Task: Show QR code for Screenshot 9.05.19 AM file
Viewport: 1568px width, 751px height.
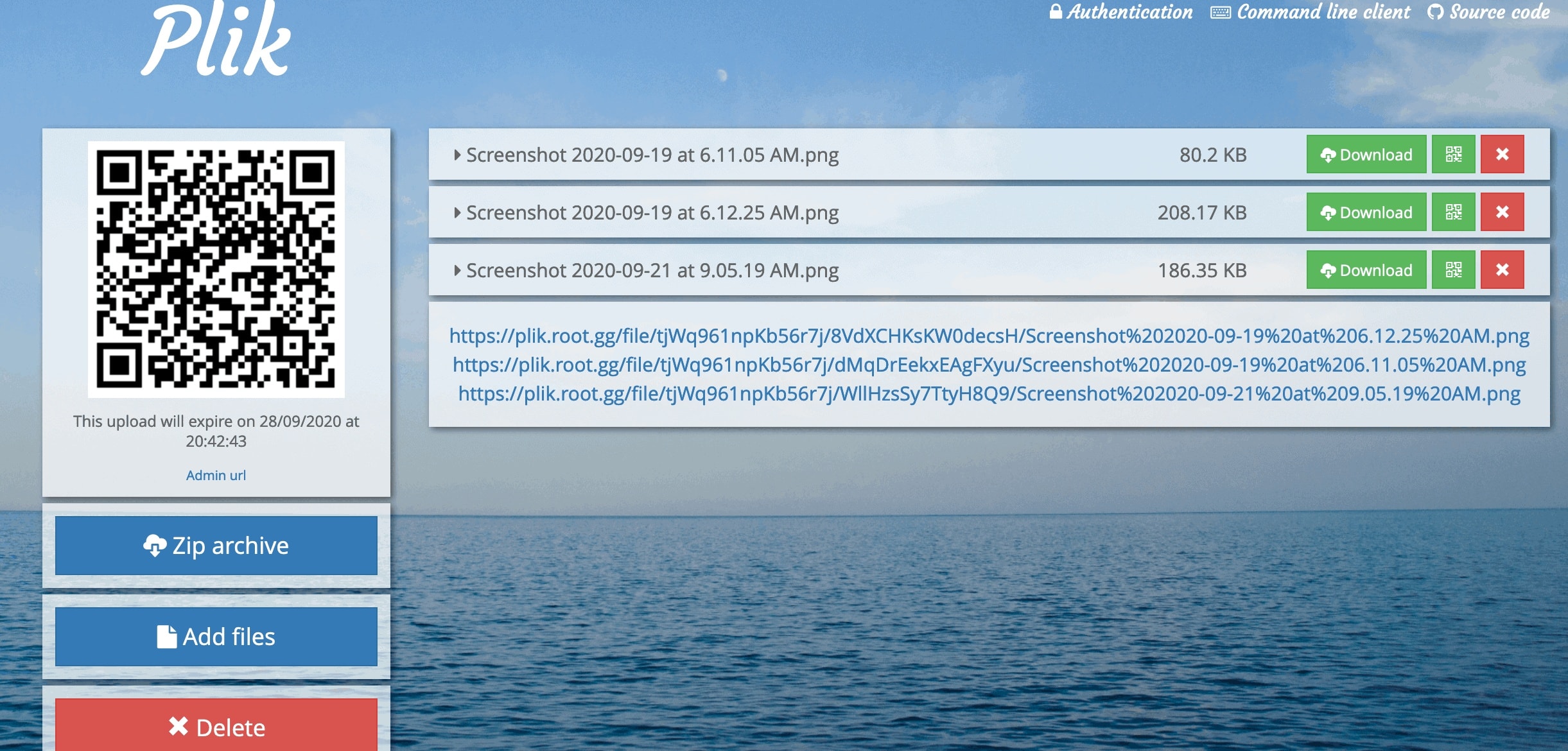Action: [x=1453, y=270]
